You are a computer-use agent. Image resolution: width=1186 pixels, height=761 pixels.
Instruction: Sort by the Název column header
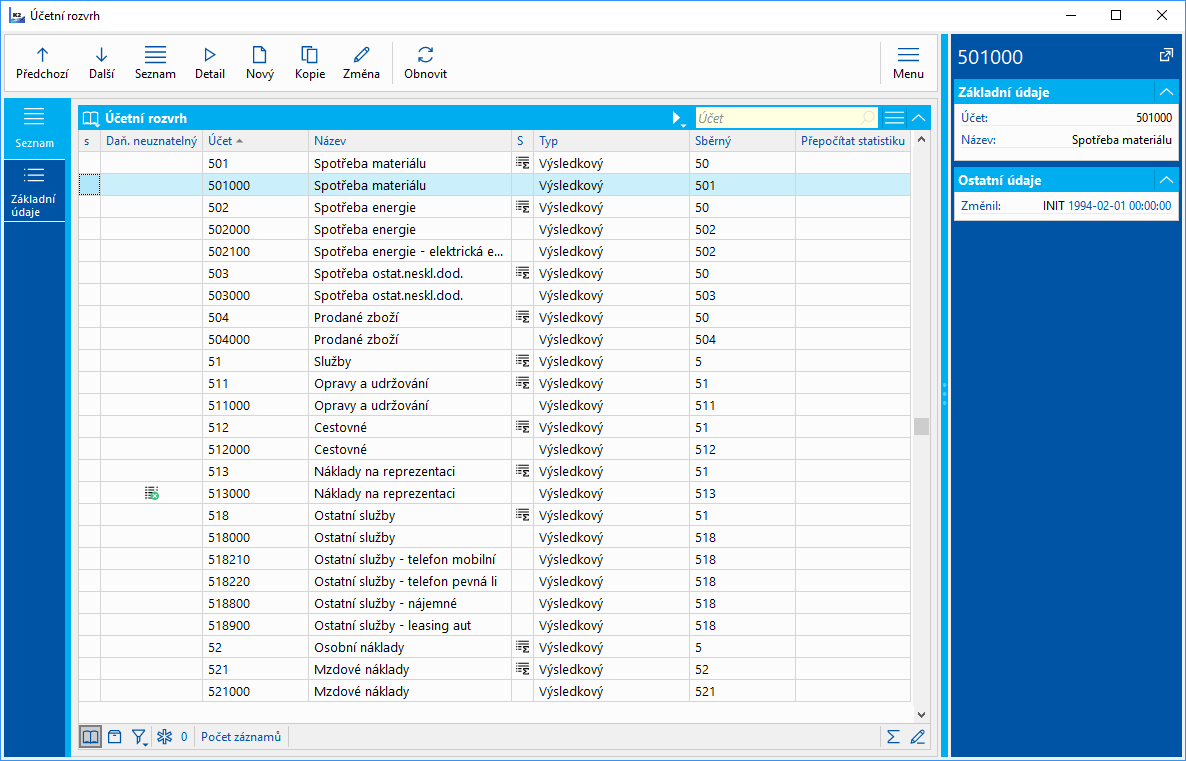(409, 141)
